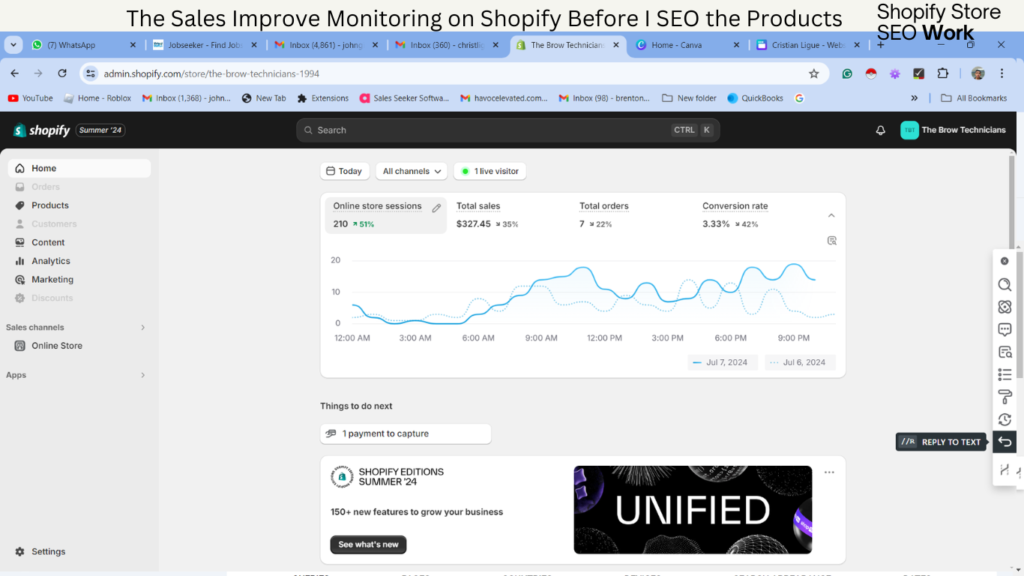Open the Chrome extensions puzzle icon
This screenshot has height=576, width=1024.
coord(942,74)
